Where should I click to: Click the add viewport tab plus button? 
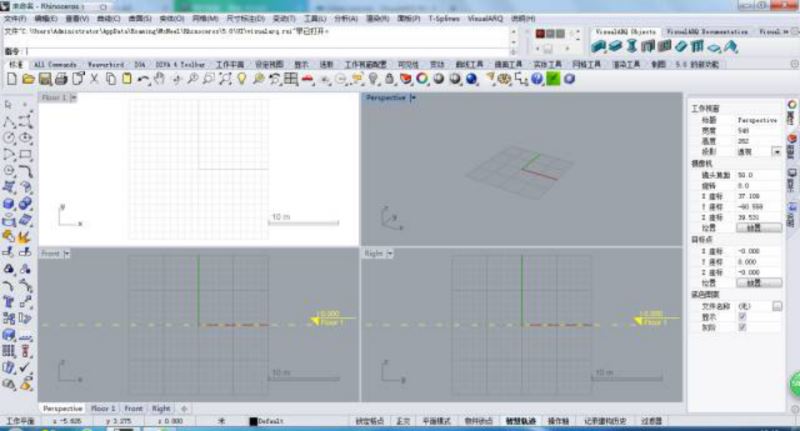click(184, 409)
